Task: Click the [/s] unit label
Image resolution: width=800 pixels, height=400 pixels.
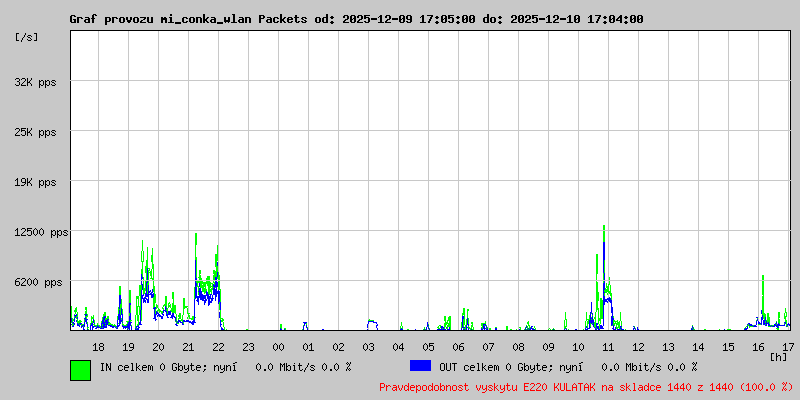Action: pos(27,37)
